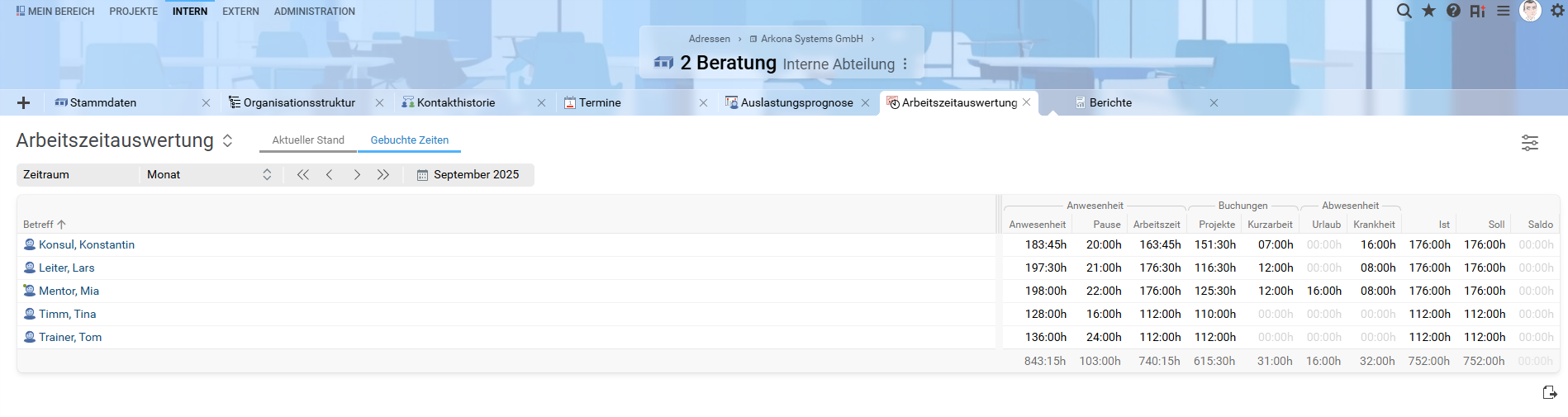
Task: Switch to the Aktueller Stand tab
Action: coord(308,140)
